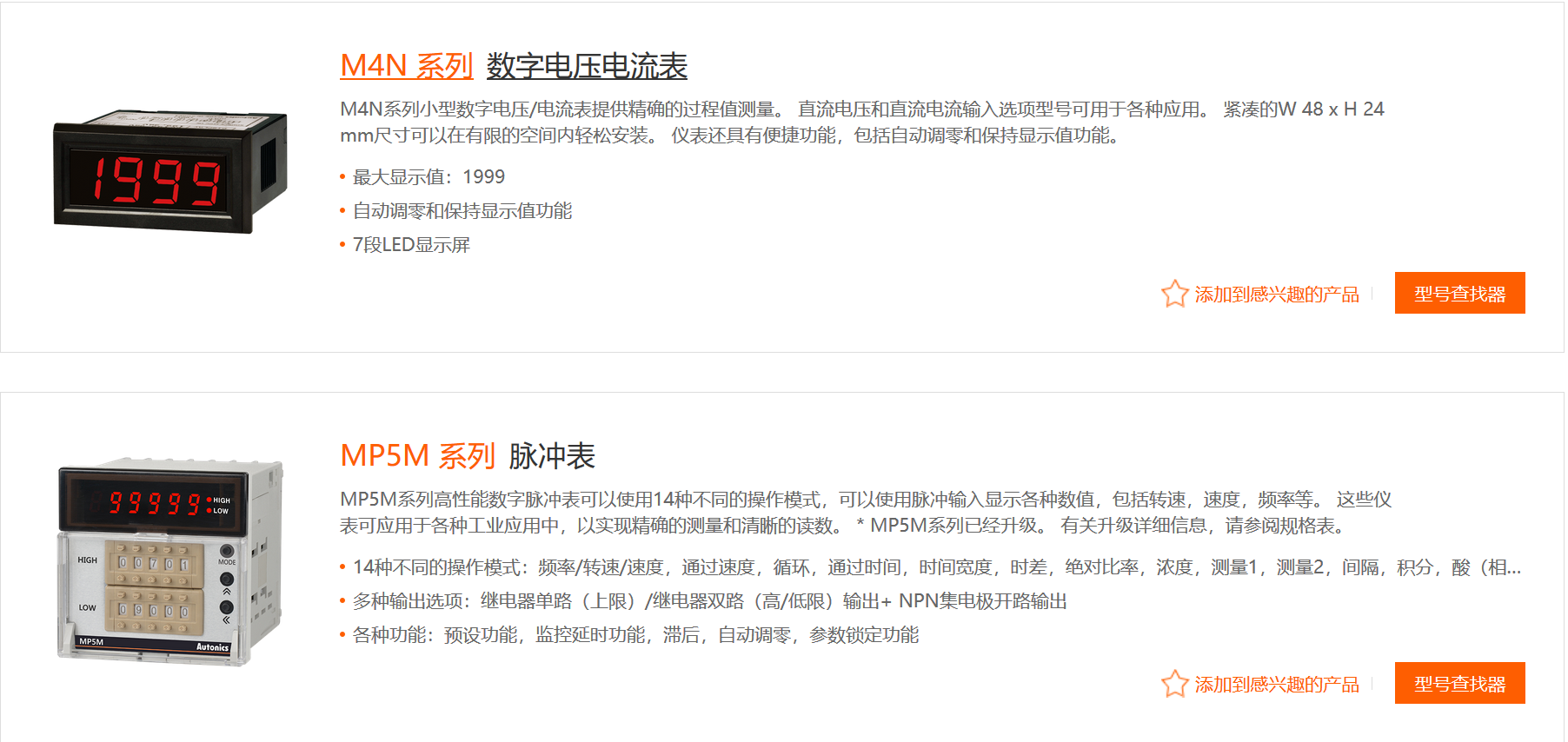Click the 多种输出选项 bullet item
1568x742 pixels.
coord(709,601)
